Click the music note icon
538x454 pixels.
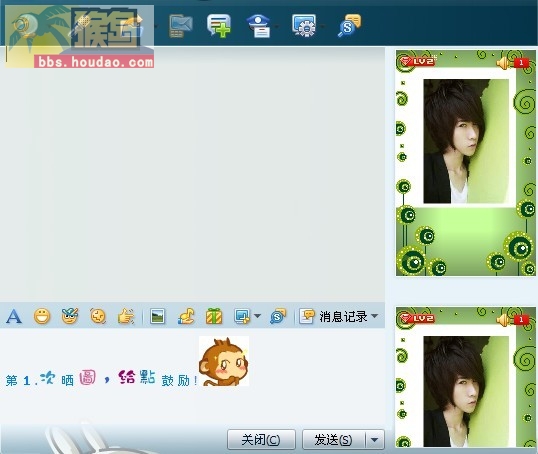[x=186, y=316]
